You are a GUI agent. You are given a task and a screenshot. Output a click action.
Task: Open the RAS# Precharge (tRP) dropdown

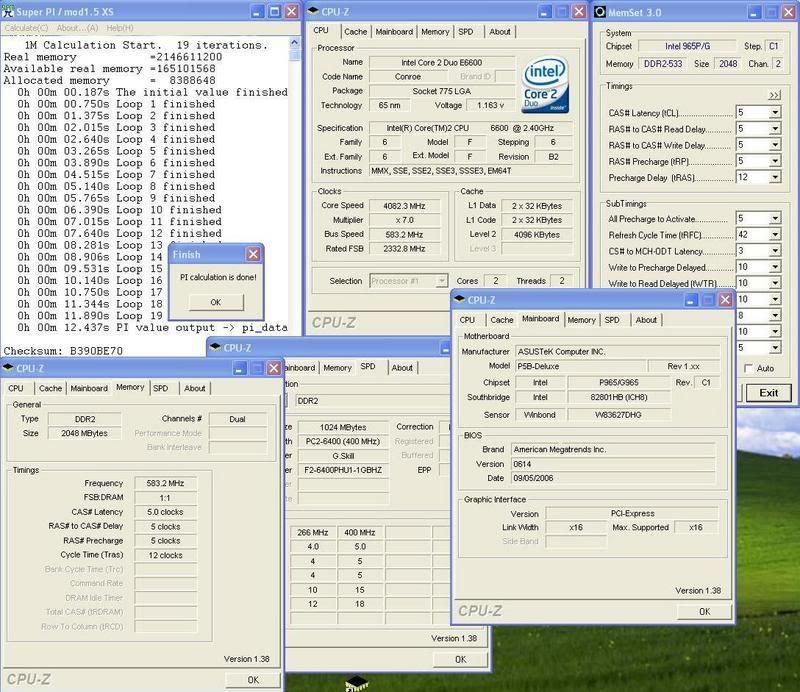(x=775, y=161)
